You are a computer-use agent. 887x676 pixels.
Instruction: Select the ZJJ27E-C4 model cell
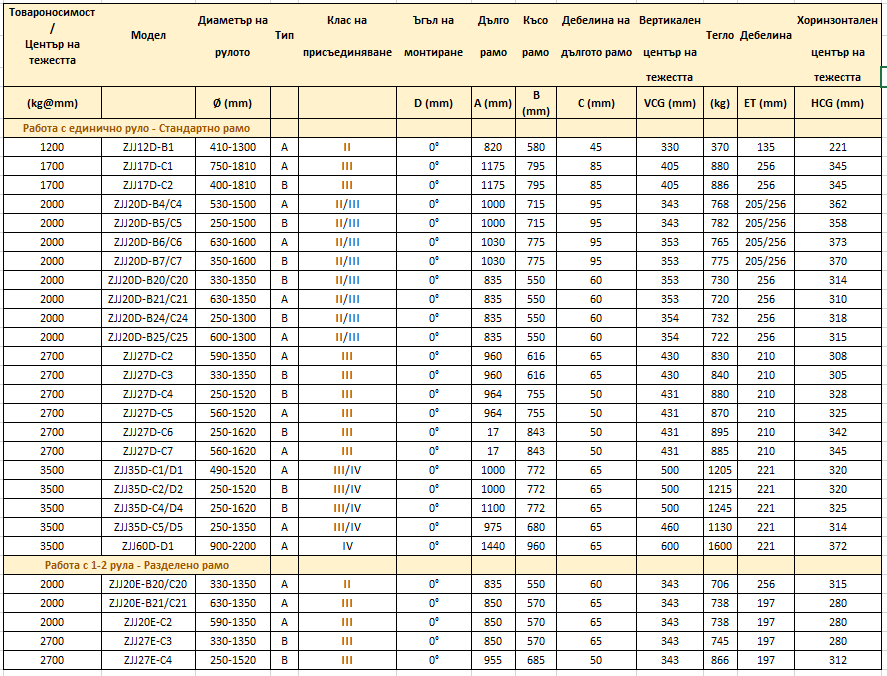pyautogui.click(x=148, y=660)
